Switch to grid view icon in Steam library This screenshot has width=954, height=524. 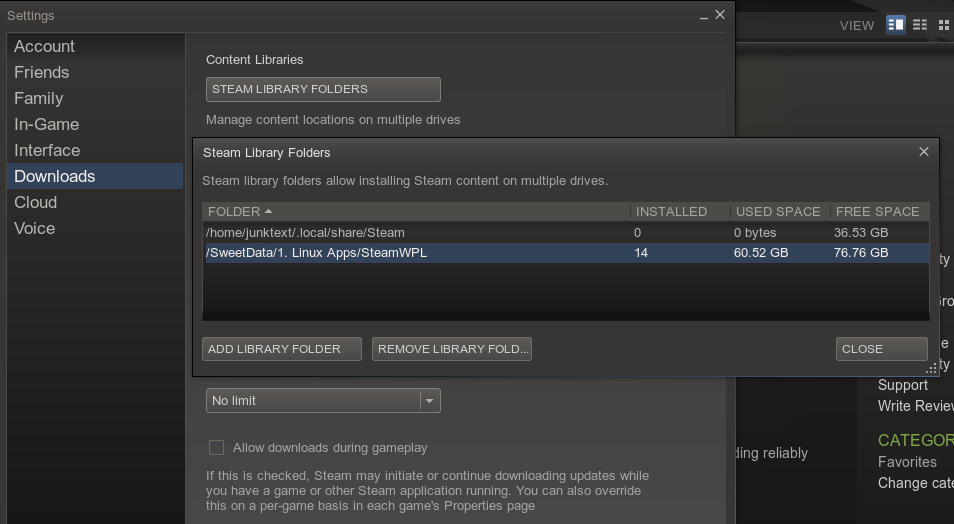click(944, 25)
